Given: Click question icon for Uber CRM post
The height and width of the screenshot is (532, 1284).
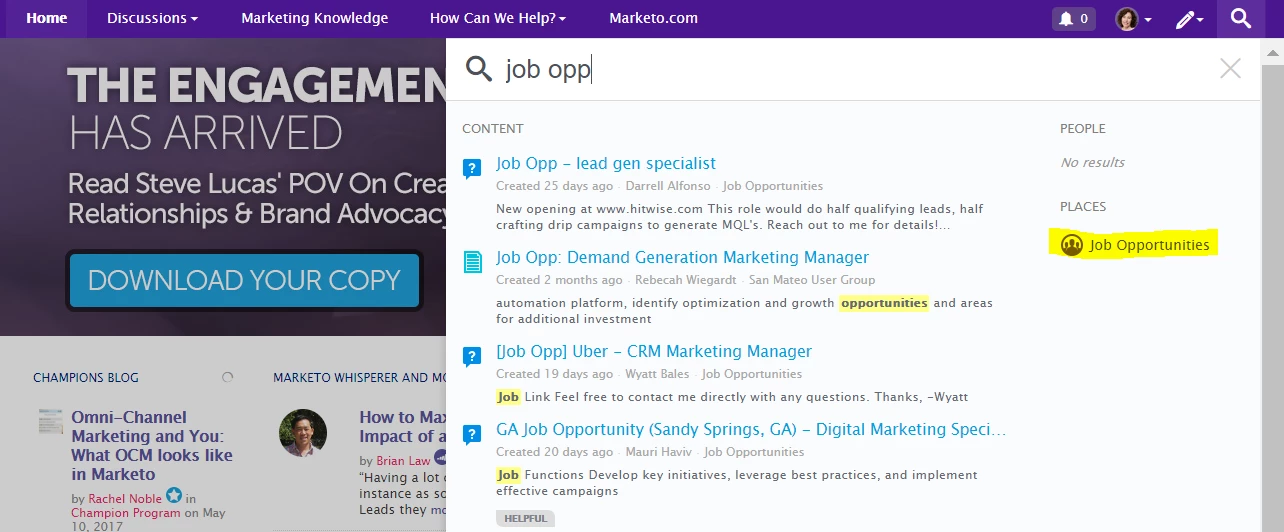Looking at the screenshot, I should (x=472, y=356).
